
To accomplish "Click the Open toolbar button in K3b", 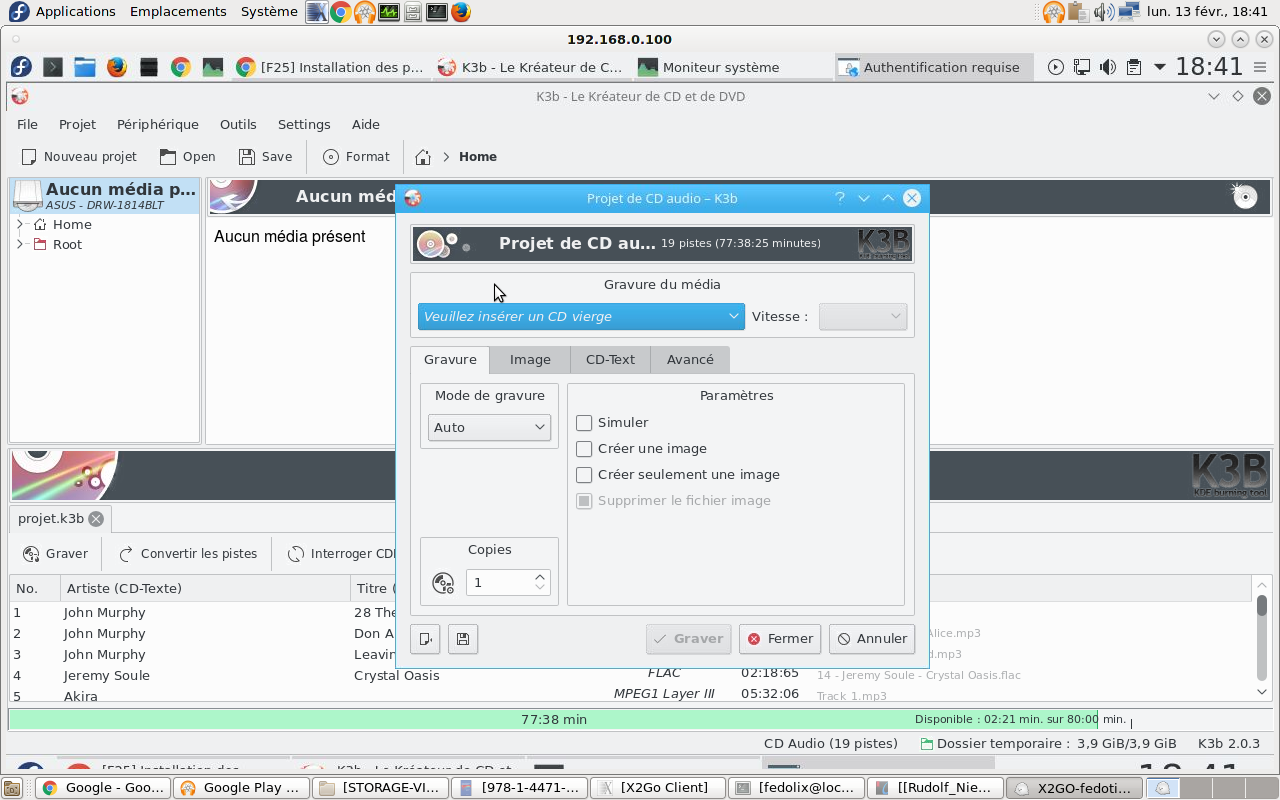I will 187,156.
